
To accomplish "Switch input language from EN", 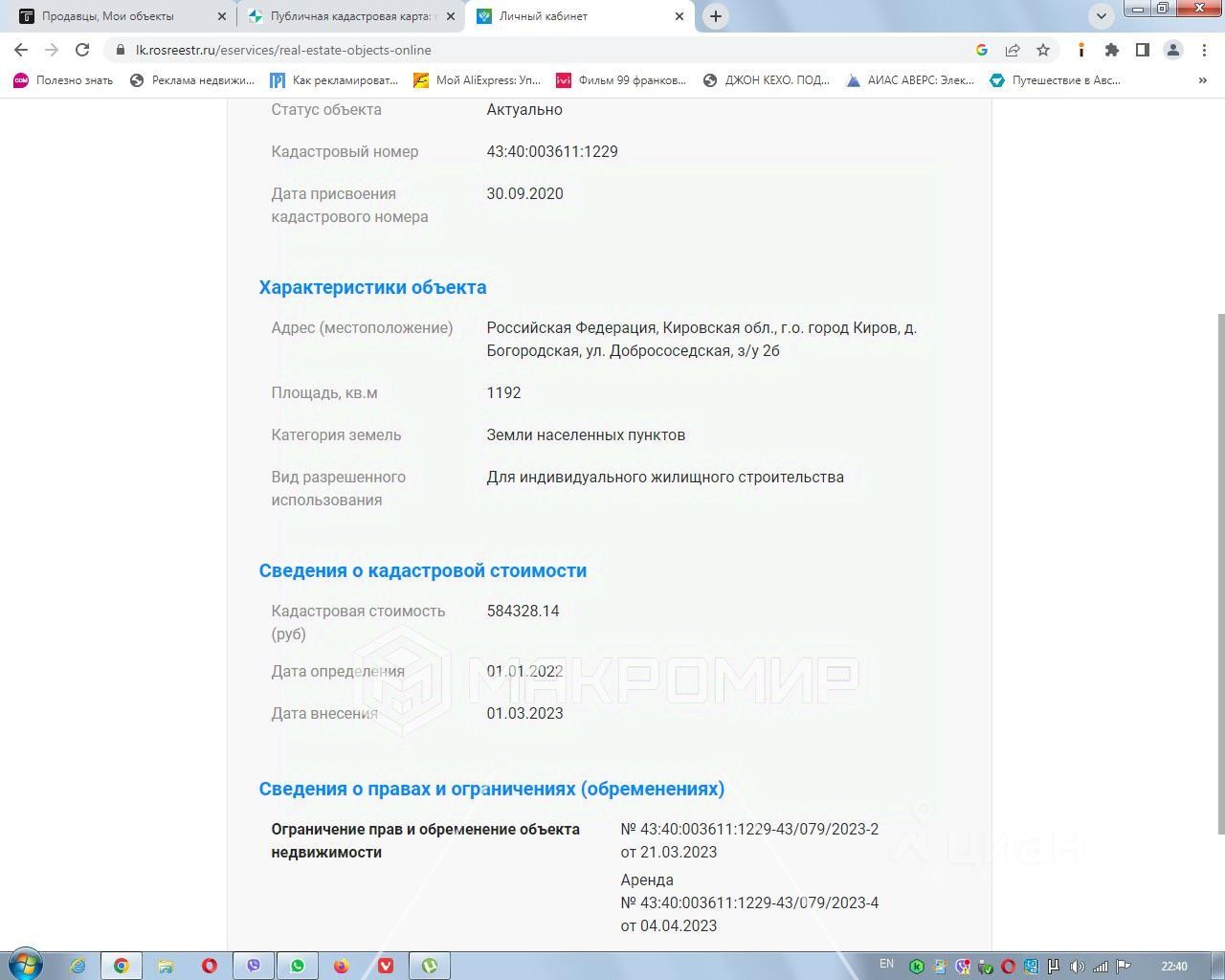I will click(887, 964).
